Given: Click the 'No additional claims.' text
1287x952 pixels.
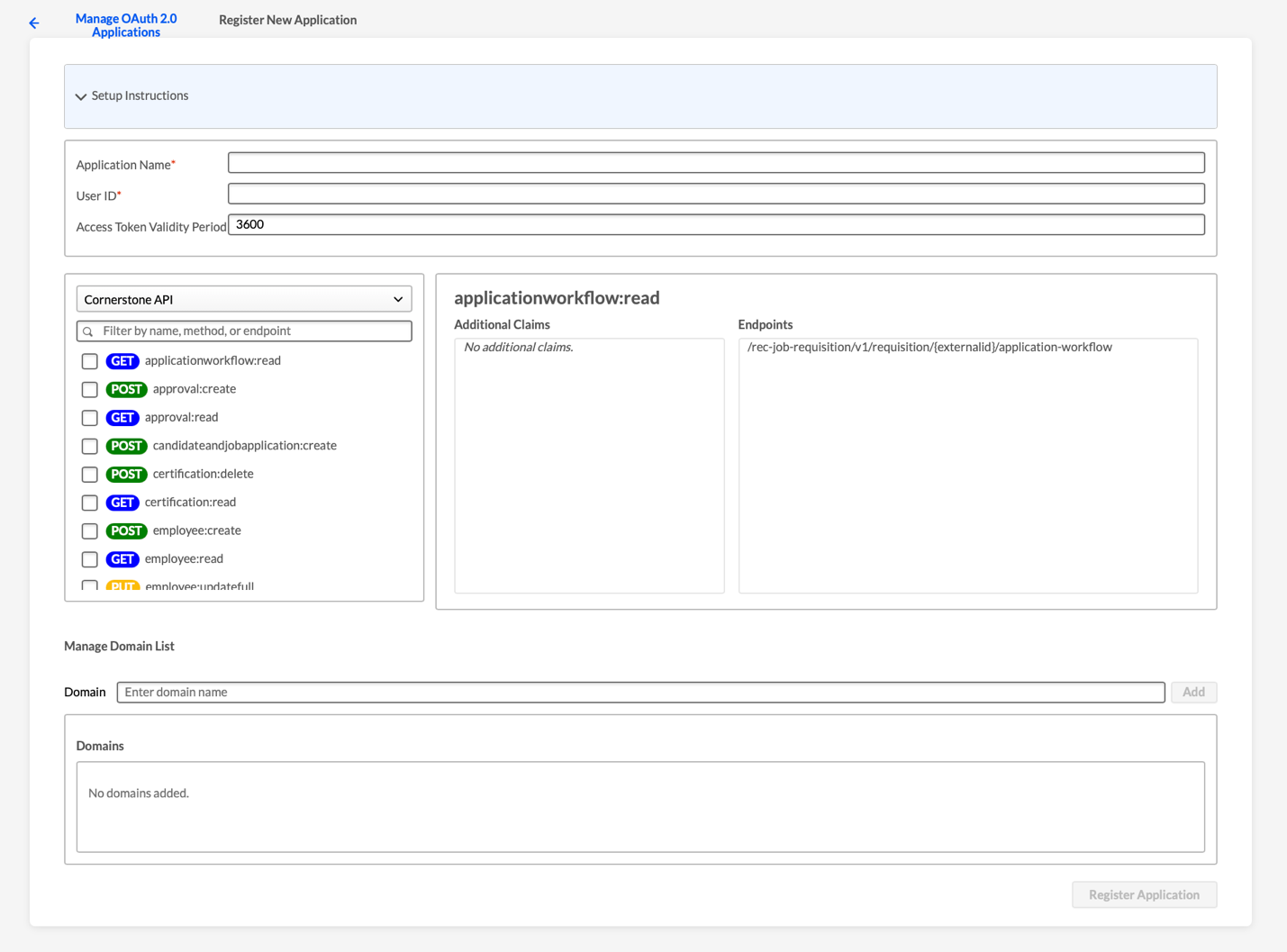Looking at the screenshot, I should click(x=519, y=348).
